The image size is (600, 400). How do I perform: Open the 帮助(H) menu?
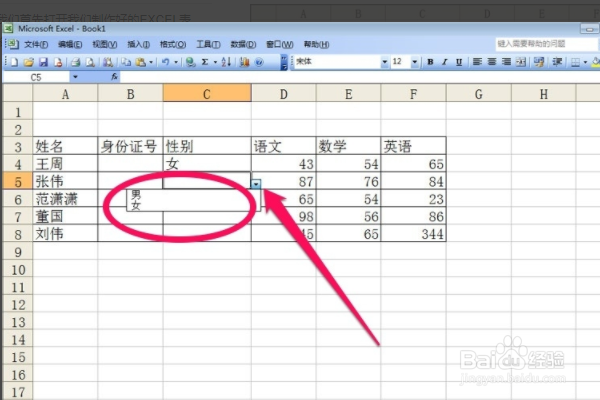coord(316,44)
